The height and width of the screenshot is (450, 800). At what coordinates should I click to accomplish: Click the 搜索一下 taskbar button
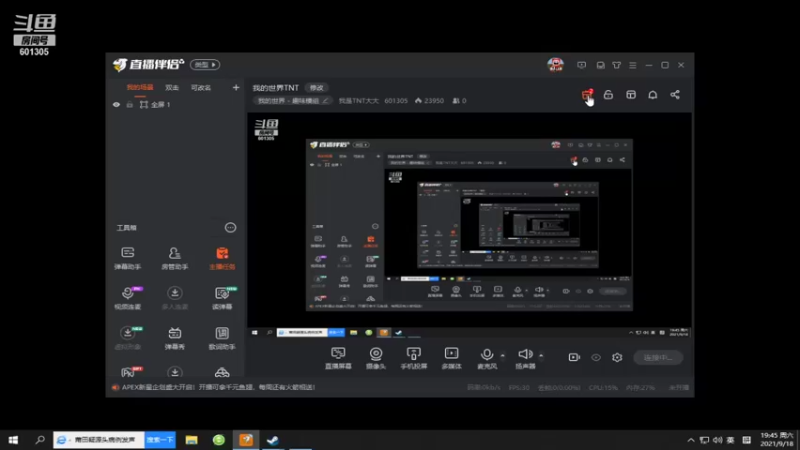click(160, 440)
